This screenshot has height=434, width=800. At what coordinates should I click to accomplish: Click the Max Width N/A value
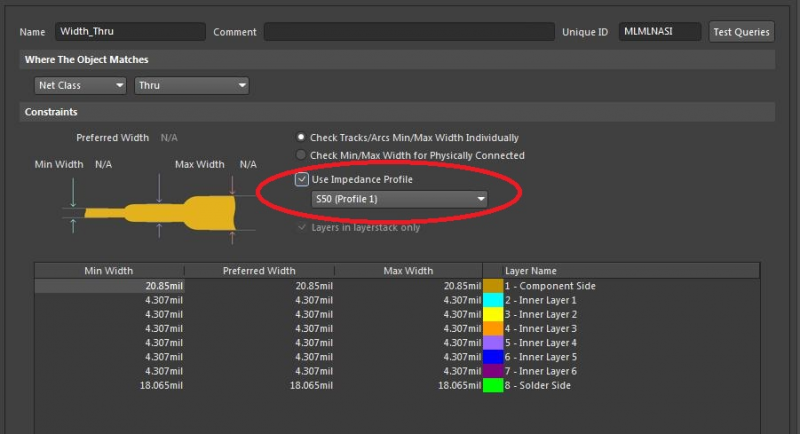click(248, 164)
